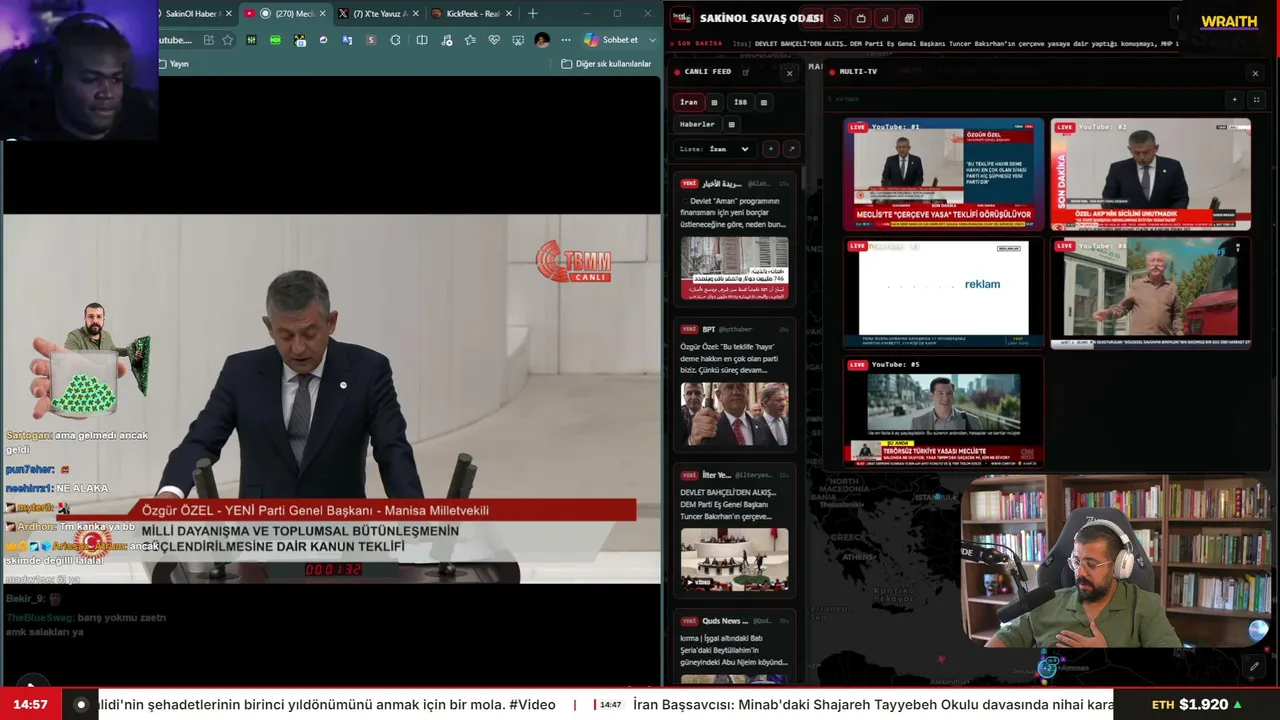Open the RSS feed icon in header

[x=837, y=18]
